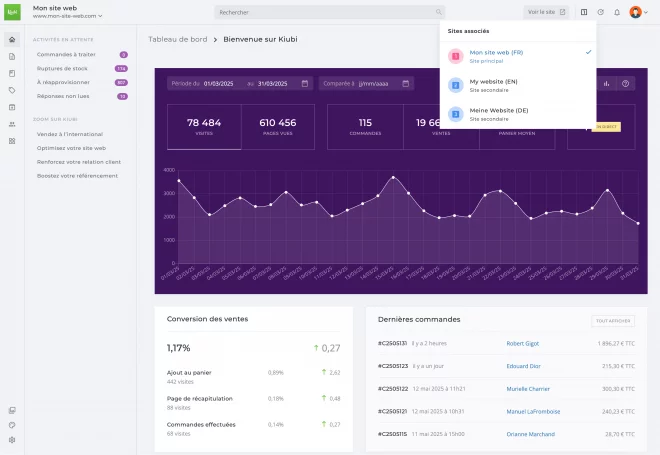Open the settings gear icon in sidebar
Viewport: 660px width, 455px height.
12,440
